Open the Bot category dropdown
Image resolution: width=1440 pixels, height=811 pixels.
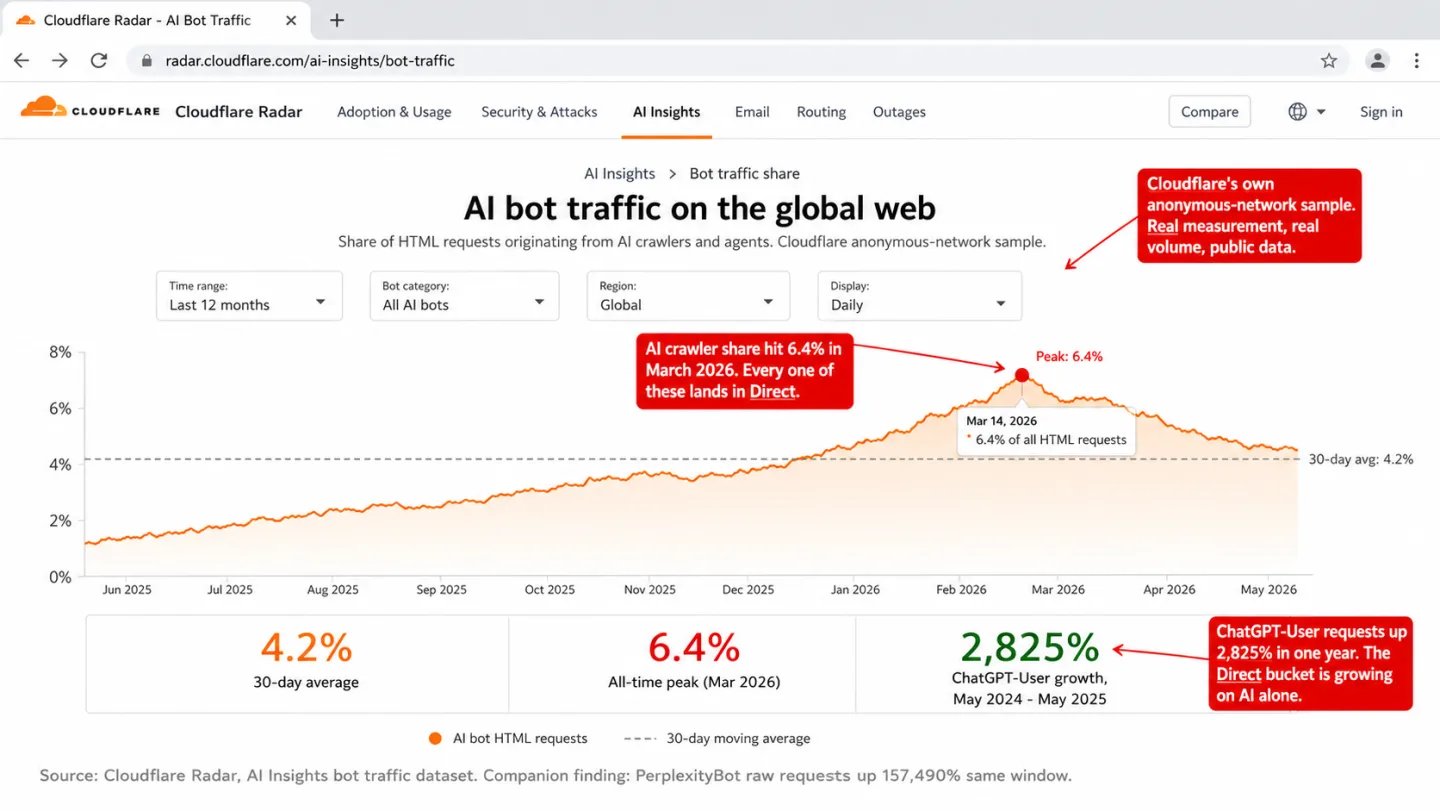tap(464, 296)
